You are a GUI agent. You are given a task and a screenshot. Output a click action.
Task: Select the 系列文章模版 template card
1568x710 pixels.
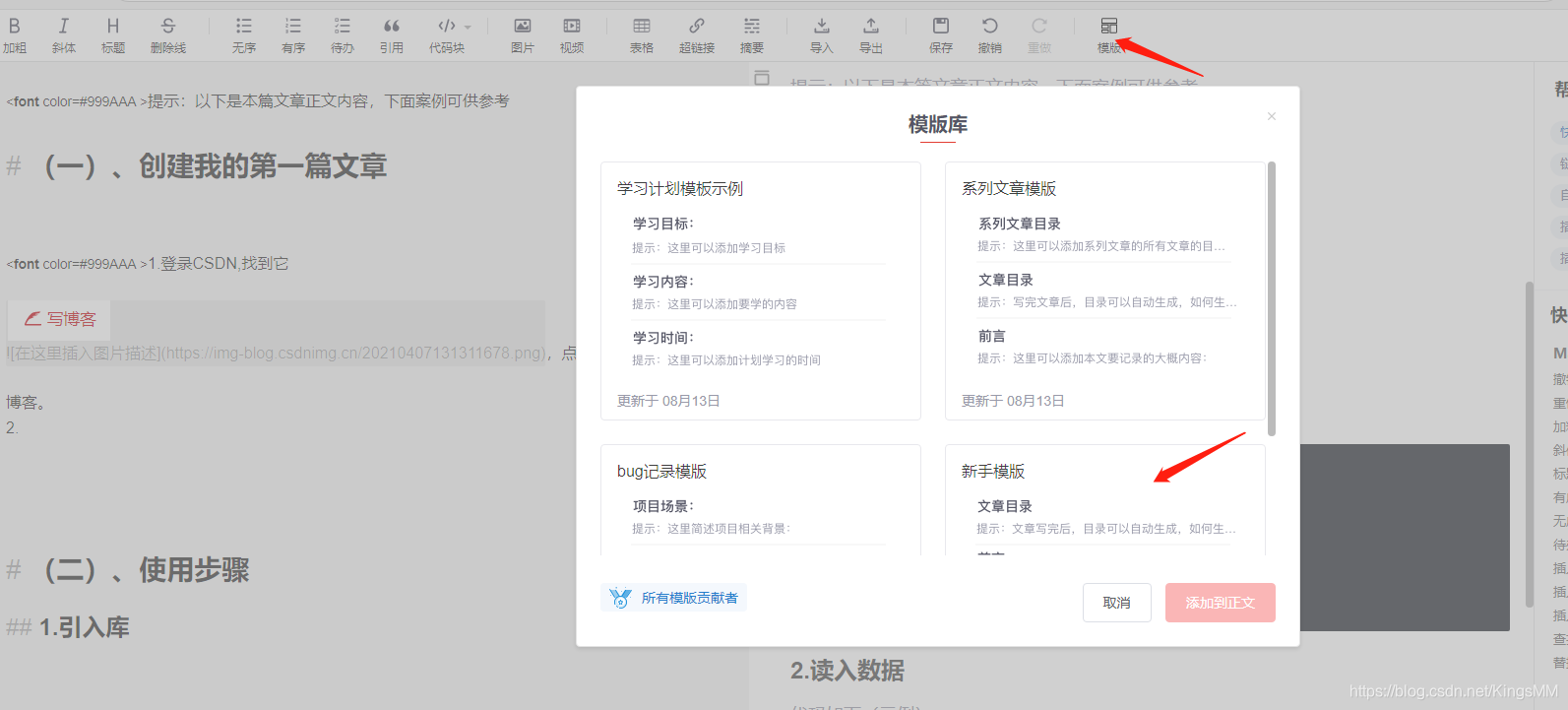click(x=1105, y=290)
